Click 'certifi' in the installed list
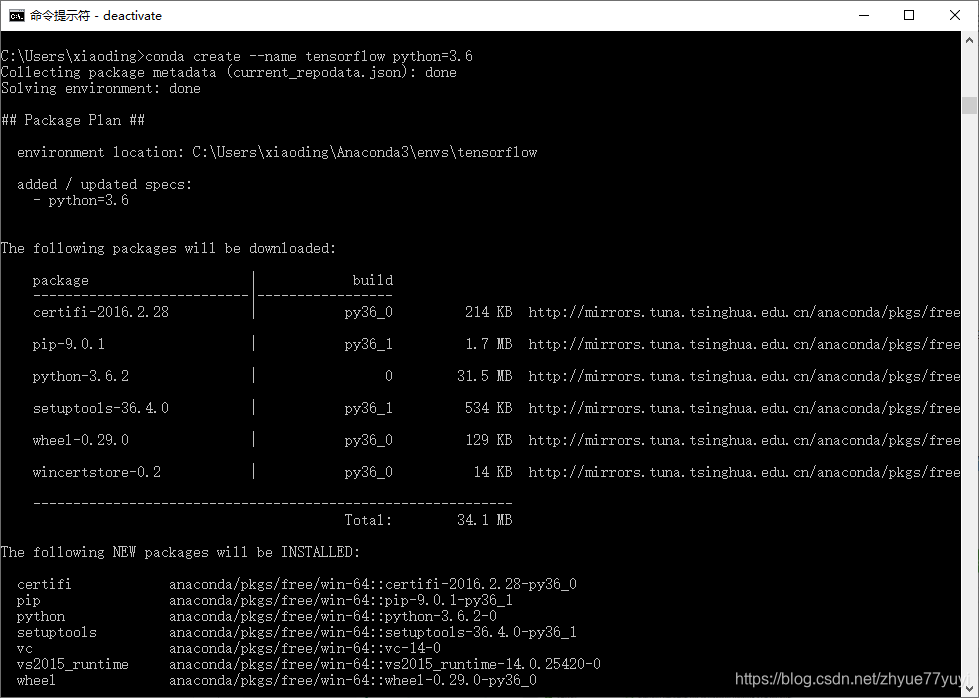The width and height of the screenshot is (979, 698). 44,584
